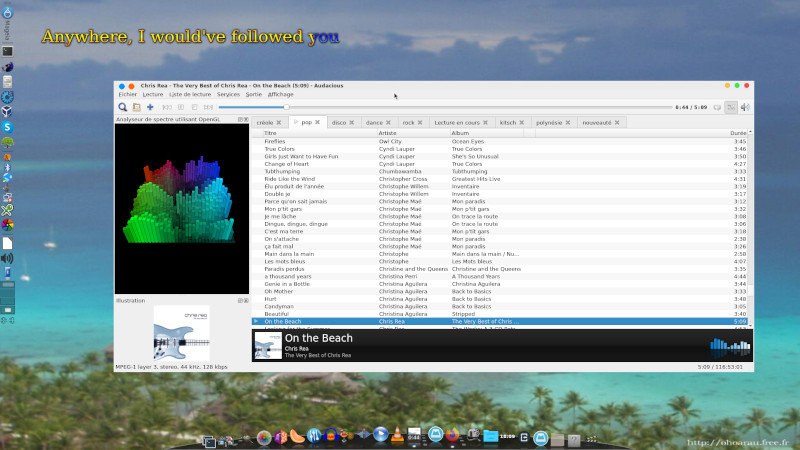
Task: Expand the Liste de lecture menu
Action: (x=189, y=94)
